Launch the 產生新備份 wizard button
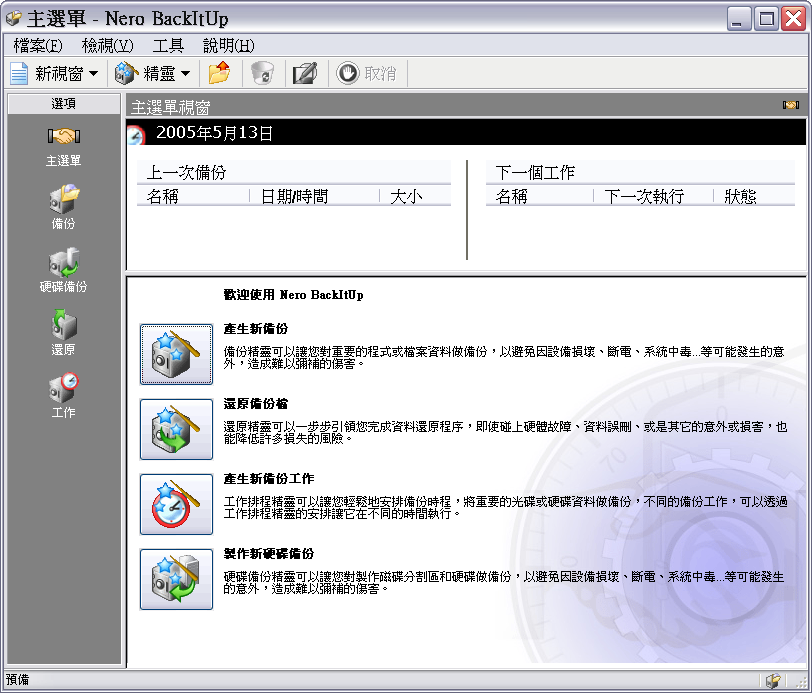Viewport: 812px width, 693px height. (x=176, y=354)
